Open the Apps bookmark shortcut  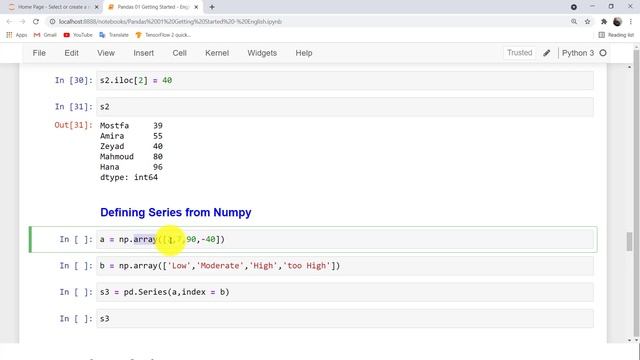point(17,35)
